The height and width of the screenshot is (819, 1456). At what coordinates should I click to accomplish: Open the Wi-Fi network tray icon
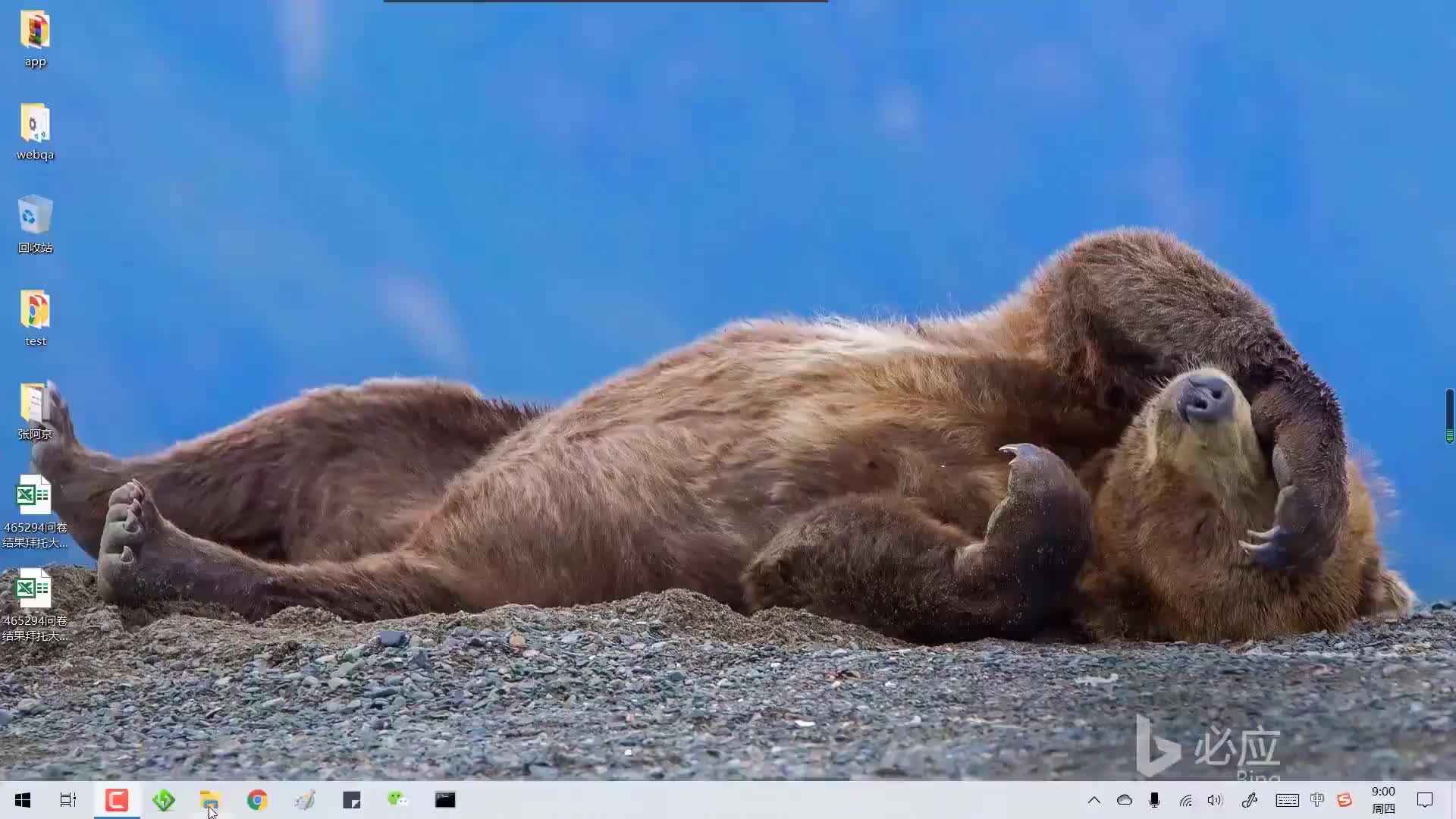coord(1185,800)
